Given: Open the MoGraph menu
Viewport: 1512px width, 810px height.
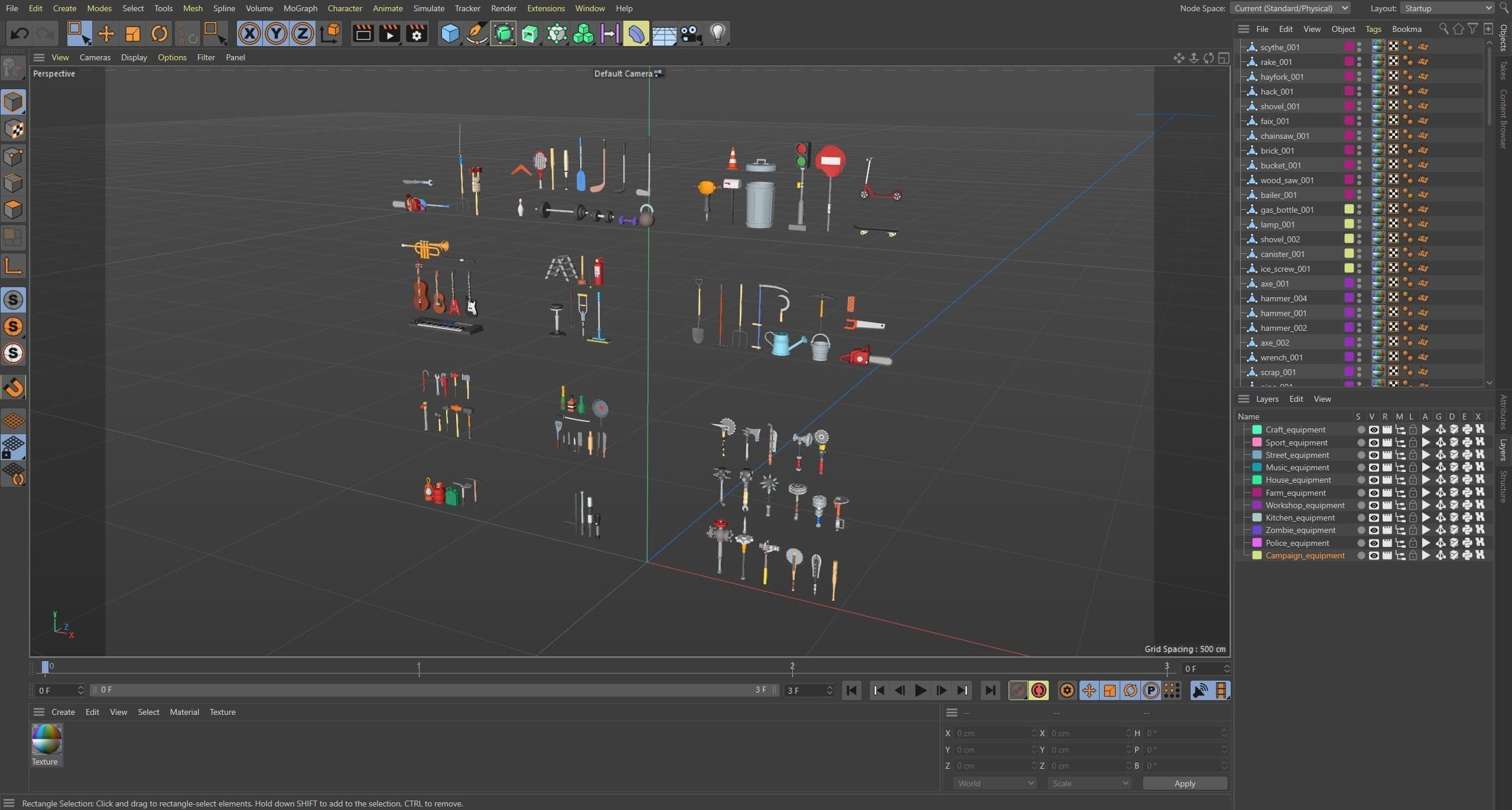Looking at the screenshot, I should [x=300, y=8].
